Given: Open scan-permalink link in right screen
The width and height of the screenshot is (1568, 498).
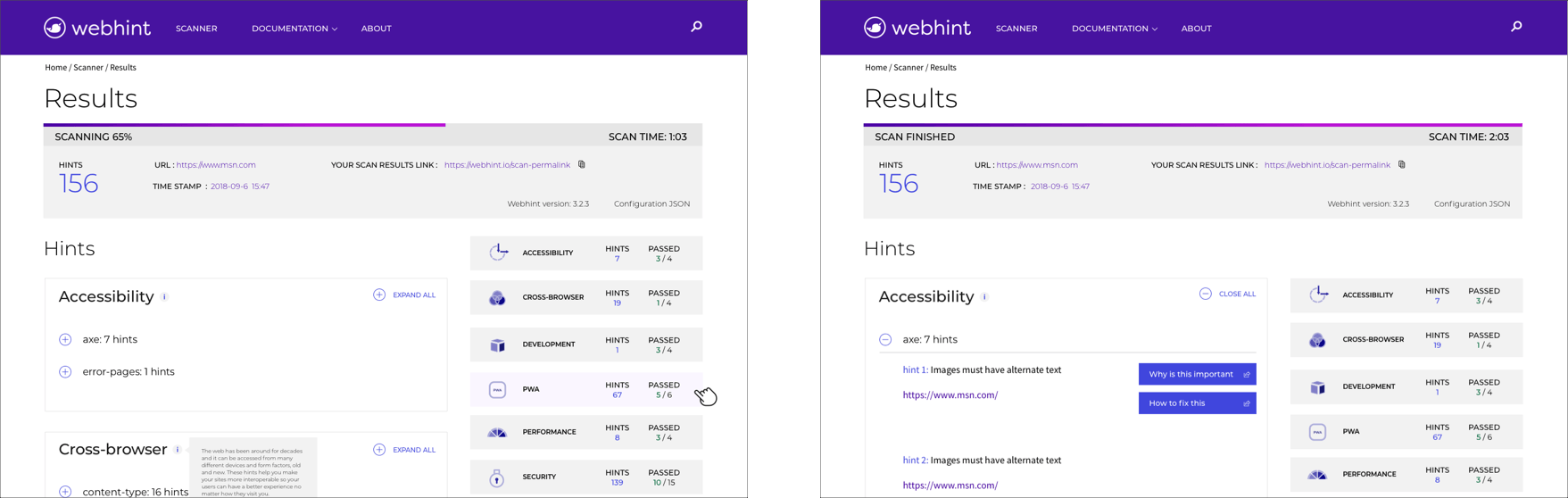Looking at the screenshot, I should click(x=1327, y=164).
